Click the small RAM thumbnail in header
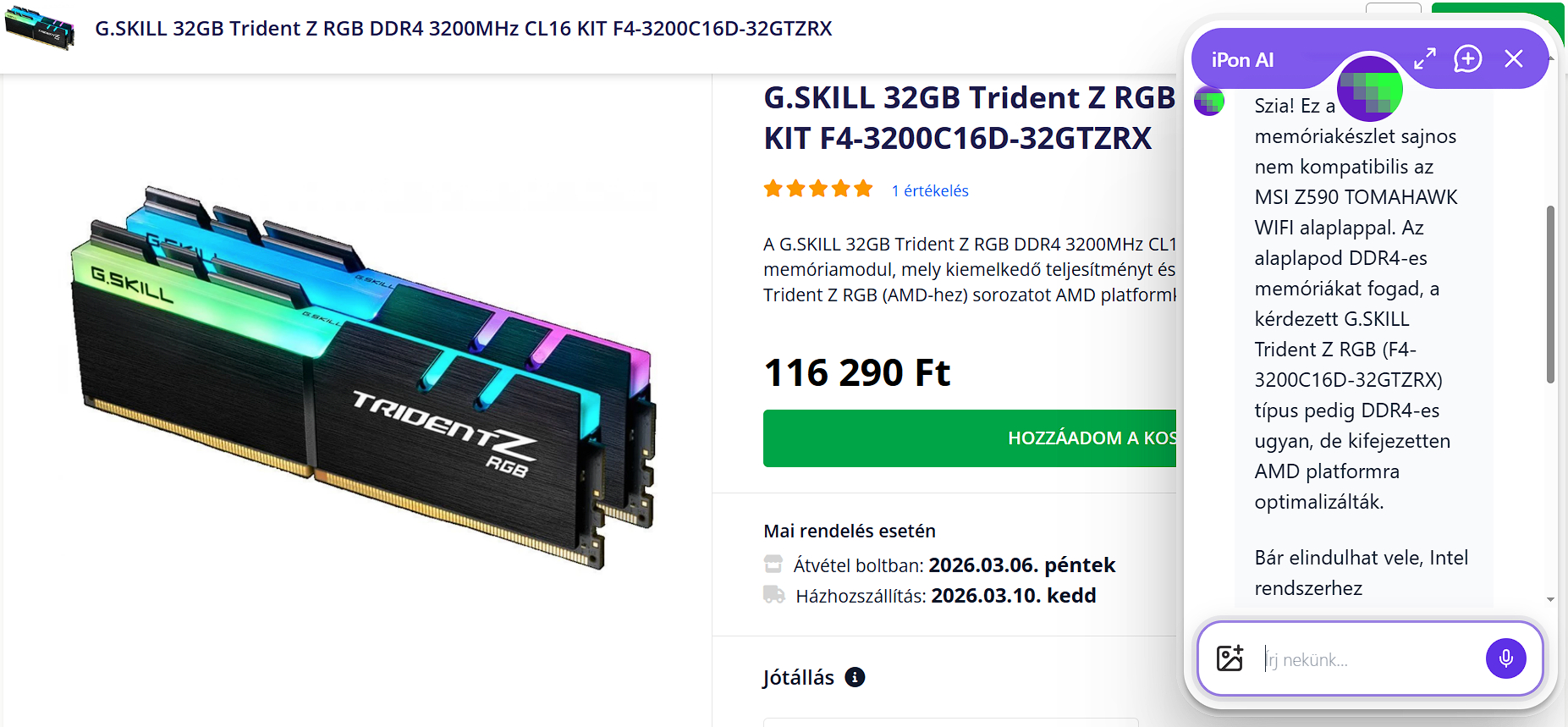The height and width of the screenshot is (727, 1568). [40, 29]
